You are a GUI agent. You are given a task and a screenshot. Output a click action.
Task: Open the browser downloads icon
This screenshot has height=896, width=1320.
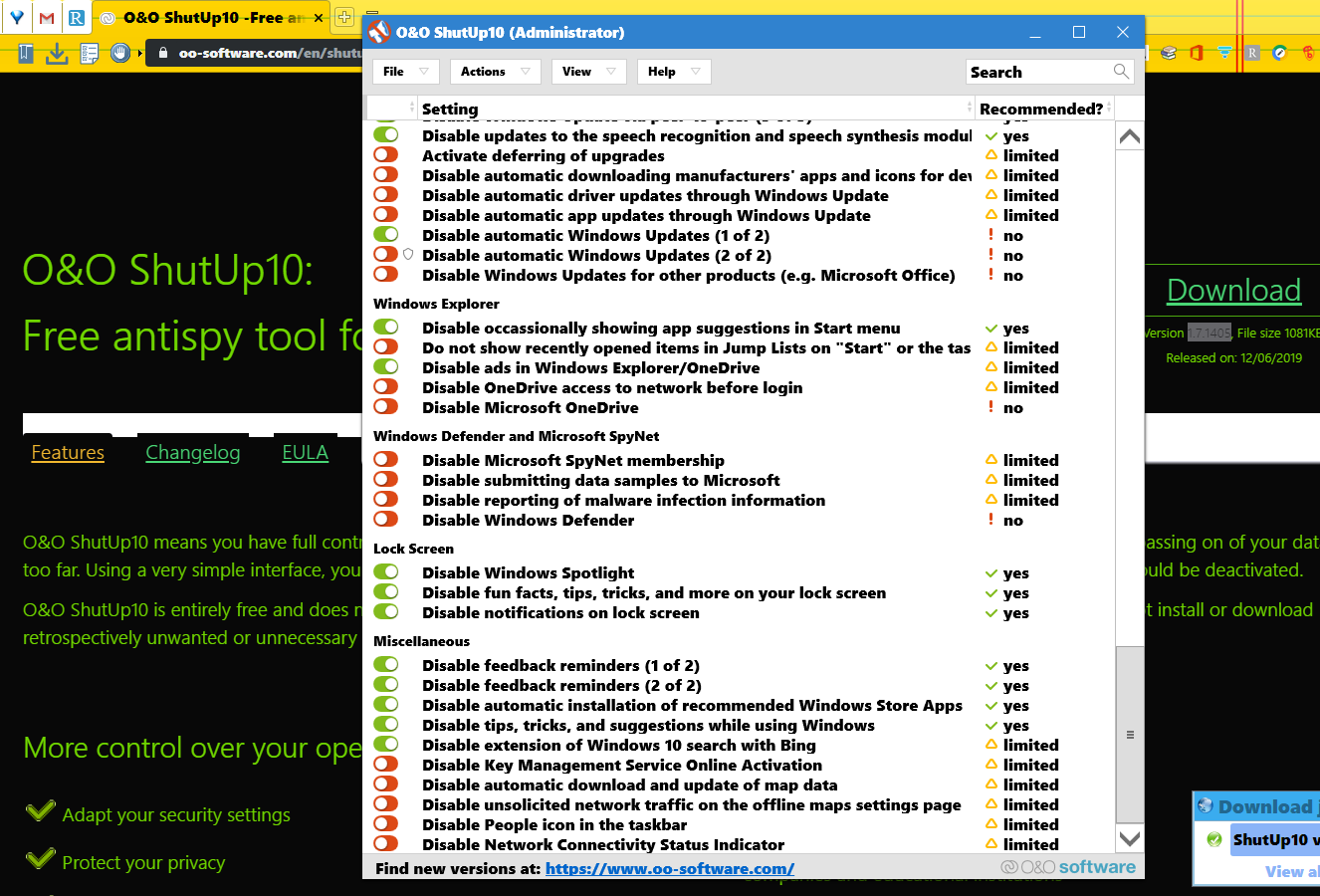58,53
